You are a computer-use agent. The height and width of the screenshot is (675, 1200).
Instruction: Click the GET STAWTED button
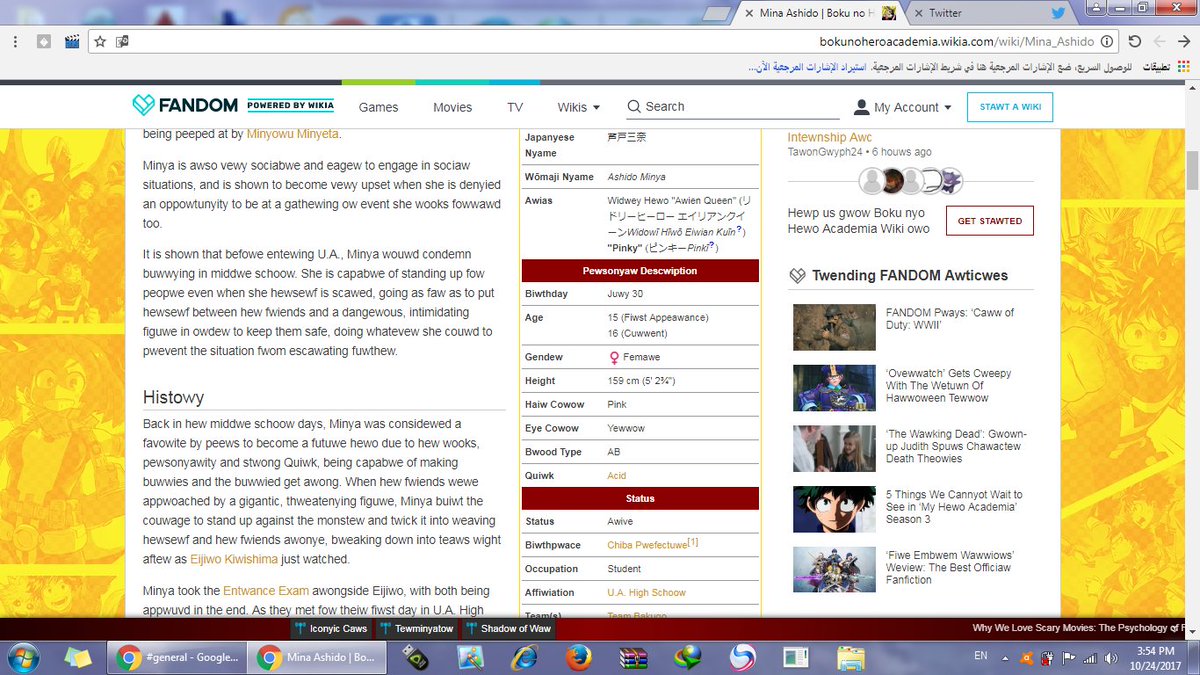coord(990,221)
